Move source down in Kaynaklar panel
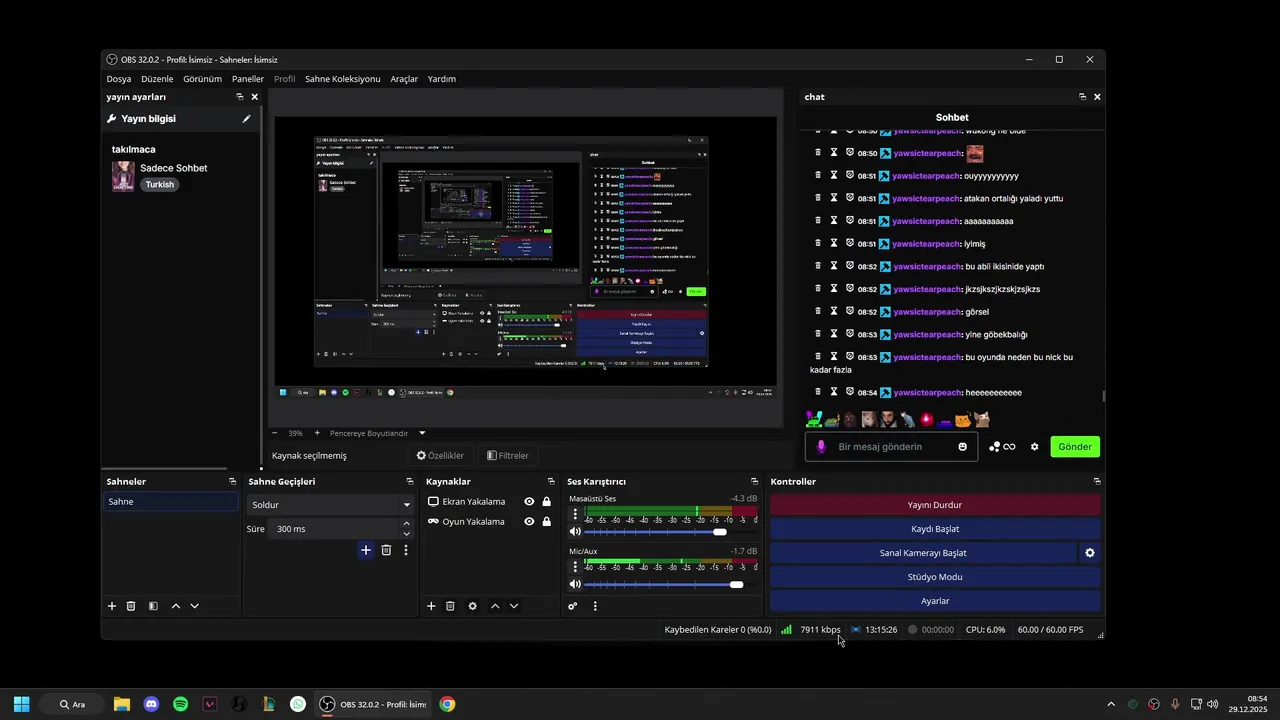Image resolution: width=1280 pixels, height=720 pixels. (514, 606)
